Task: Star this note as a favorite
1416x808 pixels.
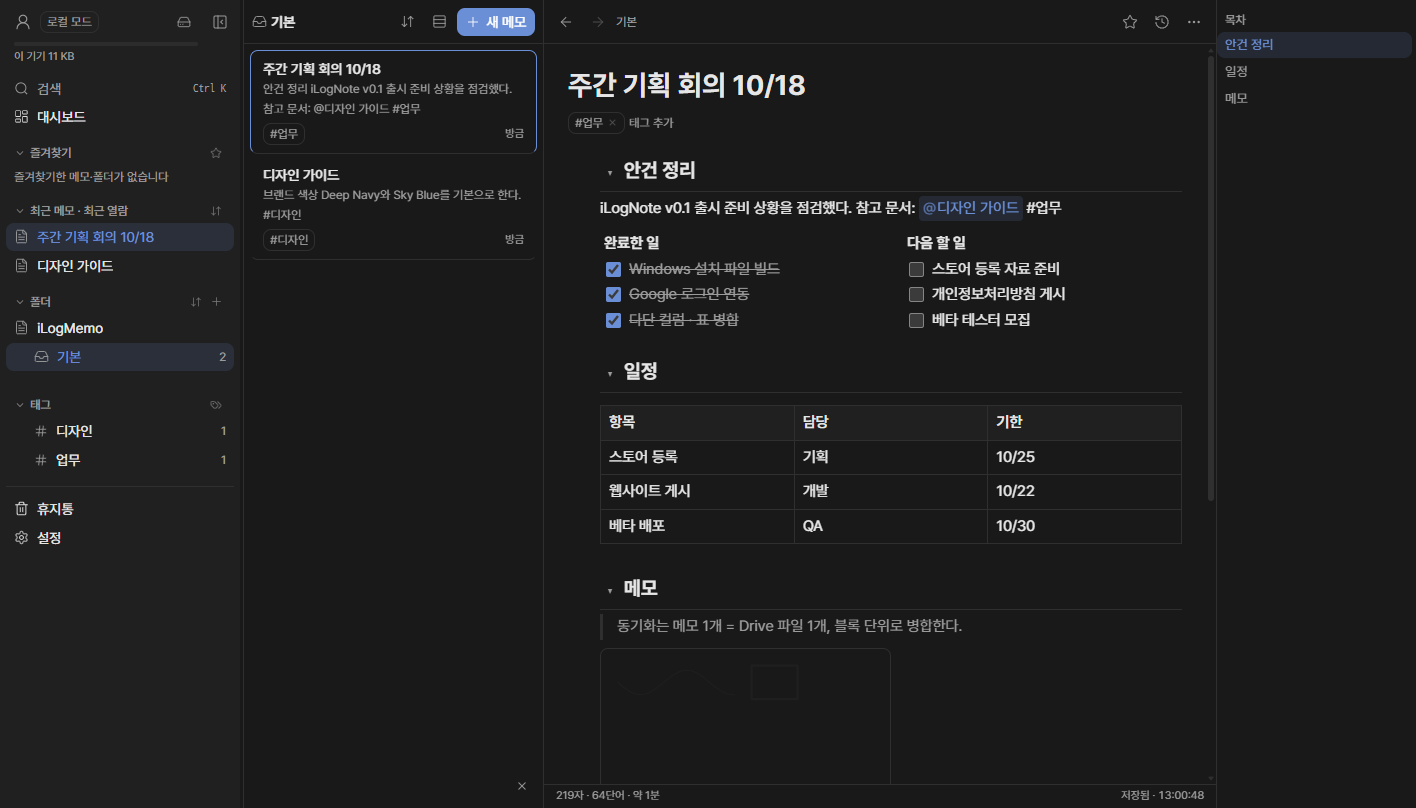Action: pos(1130,21)
